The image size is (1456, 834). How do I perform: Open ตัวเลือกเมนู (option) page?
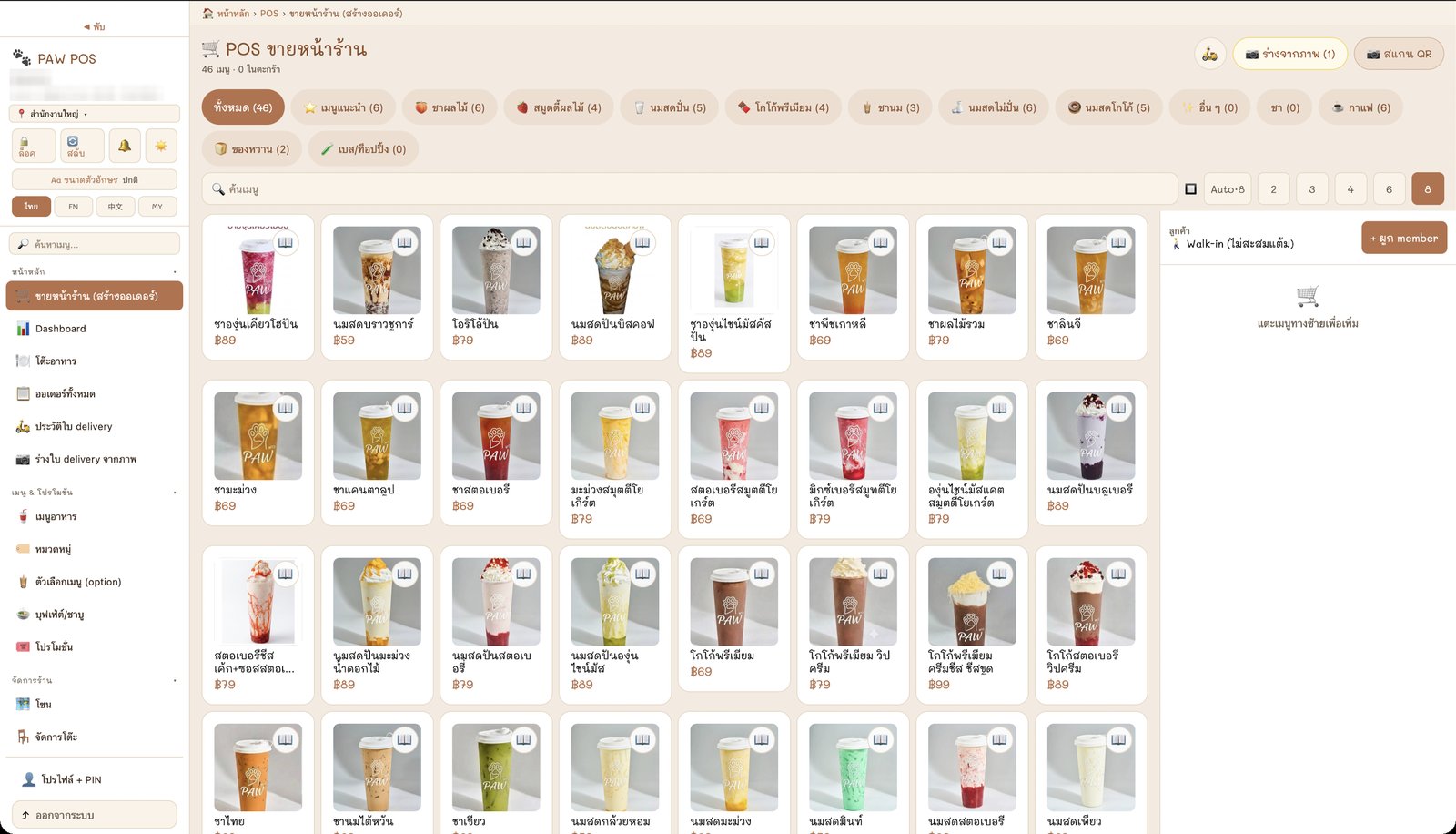[95, 582]
